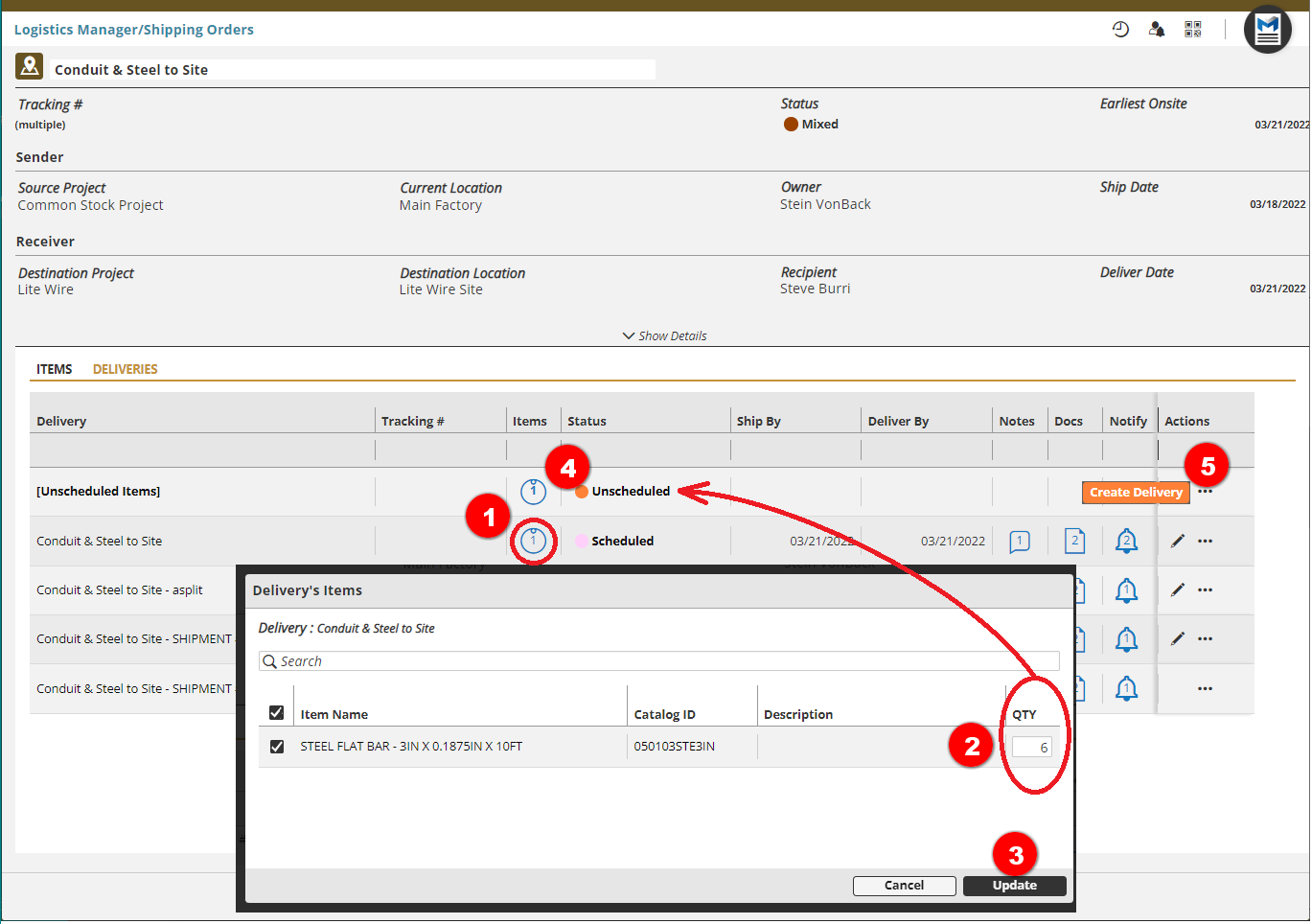Click the notify bell for the asplit delivery

[x=1126, y=590]
